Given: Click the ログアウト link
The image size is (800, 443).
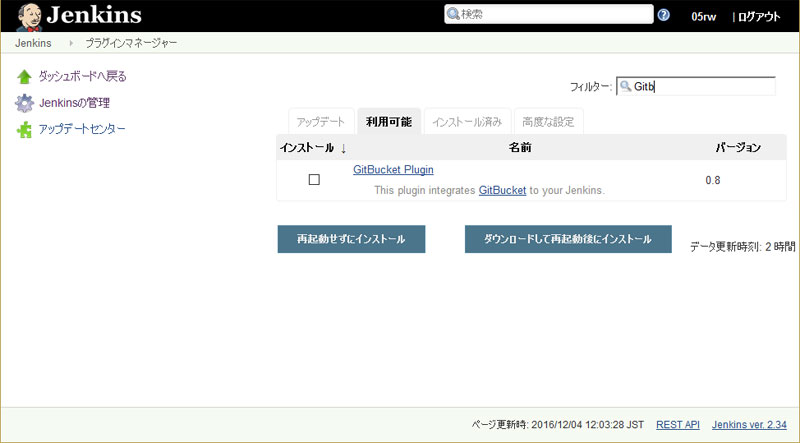Looking at the screenshot, I should click(x=759, y=17).
